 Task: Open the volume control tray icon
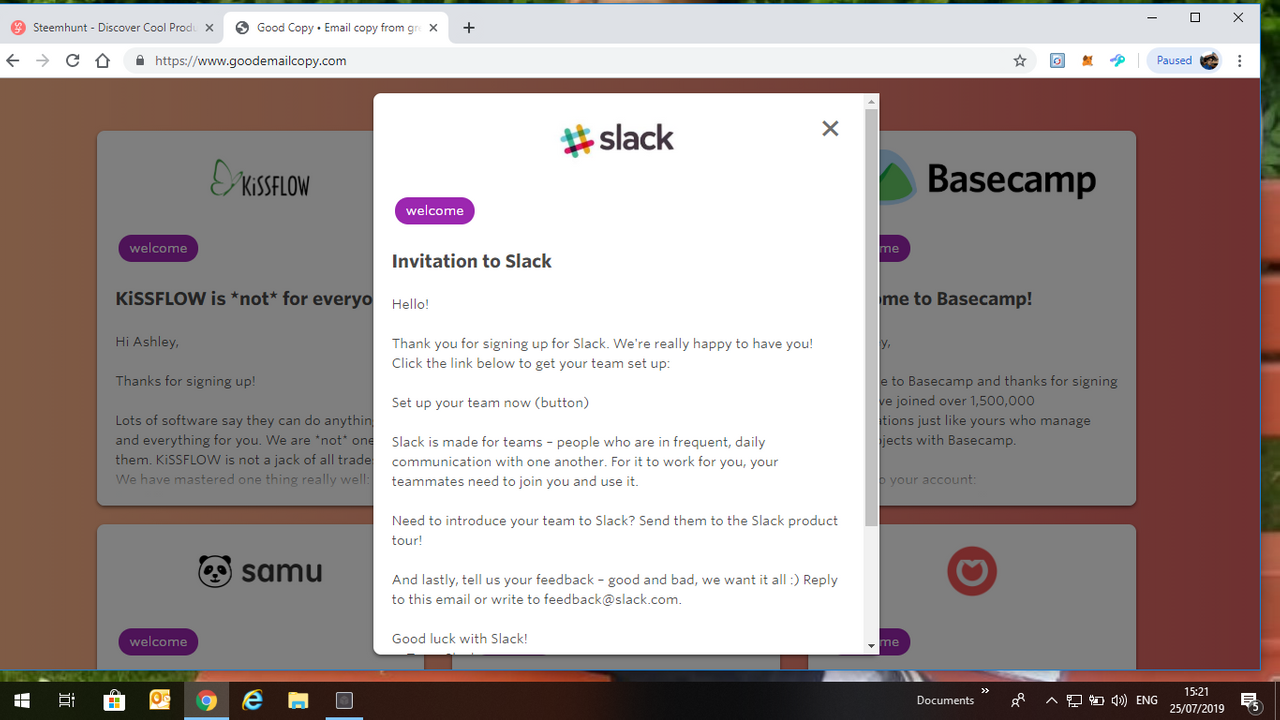tap(1118, 700)
